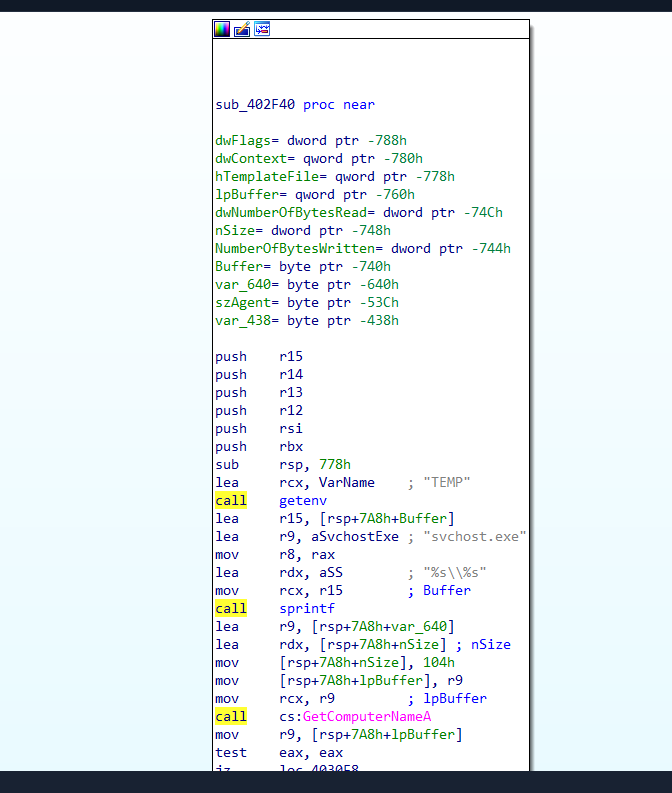The image size is (672, 793).
Task: Select the var_640= byte ptr definition
Action: (x=307, y=285)
